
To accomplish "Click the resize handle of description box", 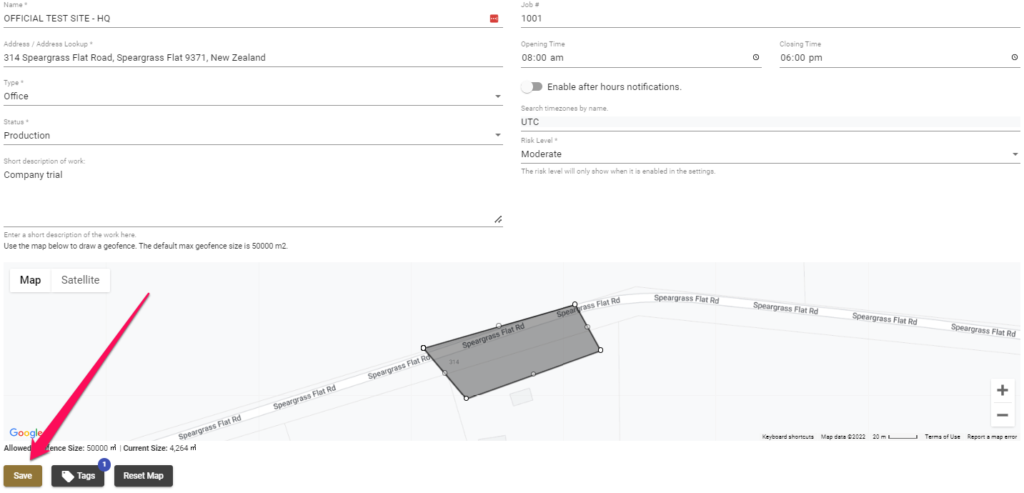I will pos(498,220).
